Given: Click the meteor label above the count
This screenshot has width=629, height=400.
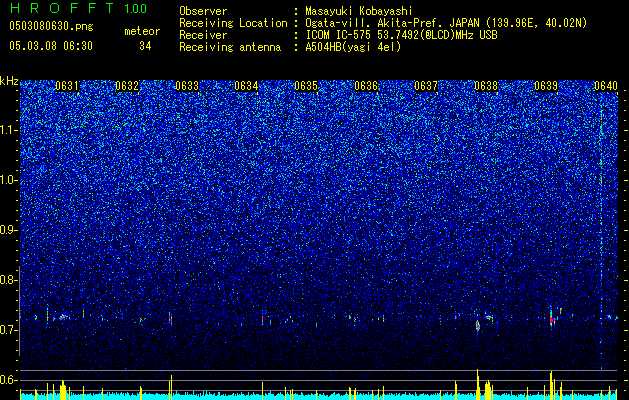Looking at the screenshot, I should tap(142, 31).
